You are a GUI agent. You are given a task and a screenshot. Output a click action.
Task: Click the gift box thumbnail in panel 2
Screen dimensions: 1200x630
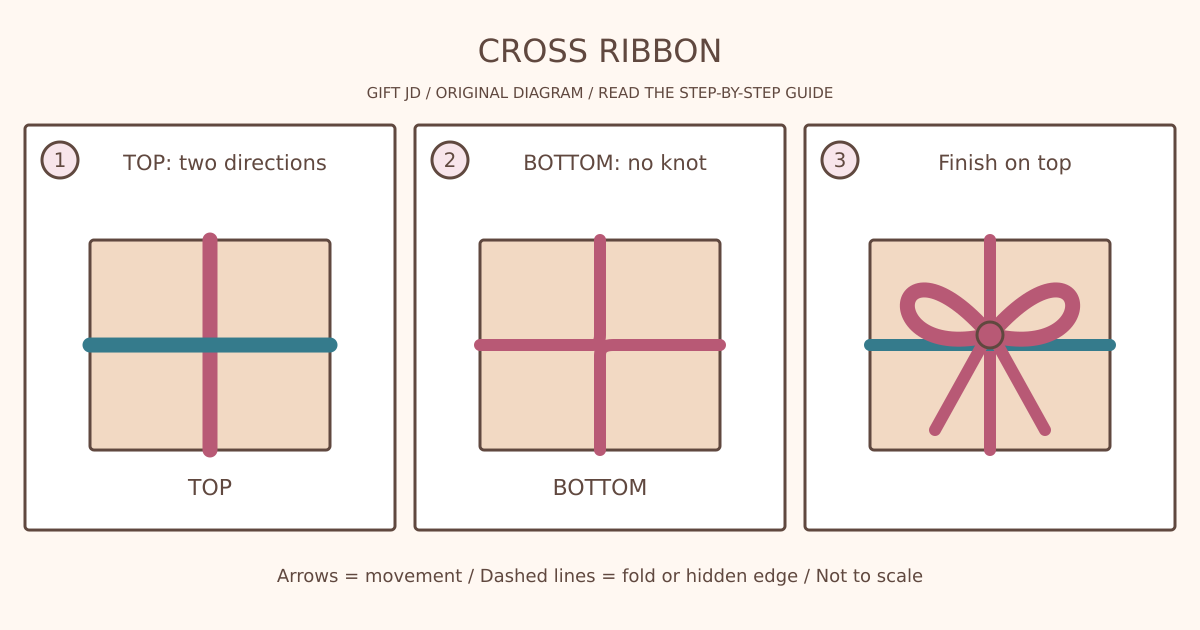[x=600, y=345]
